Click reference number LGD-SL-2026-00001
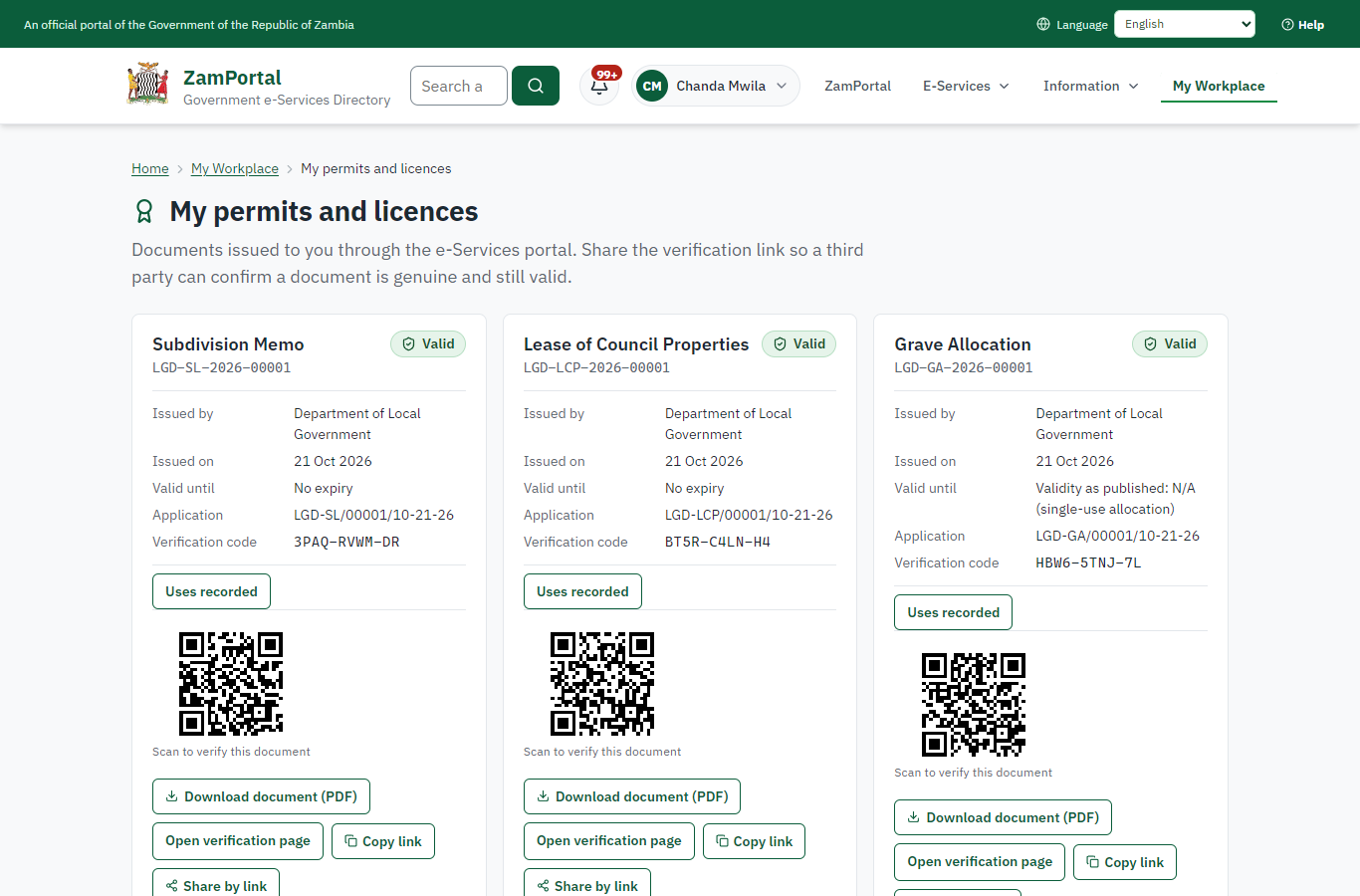Image resolution: width=1360 pixels, height=896 pixels. [x=222, y=367]
